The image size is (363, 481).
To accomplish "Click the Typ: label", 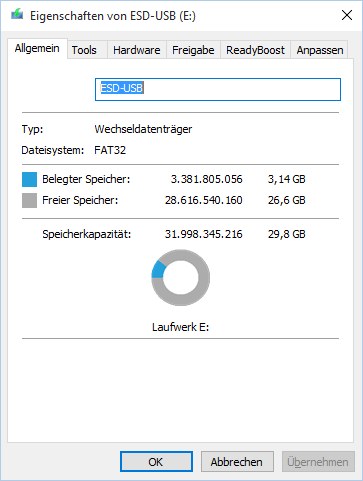I will (x=32, y=129).
